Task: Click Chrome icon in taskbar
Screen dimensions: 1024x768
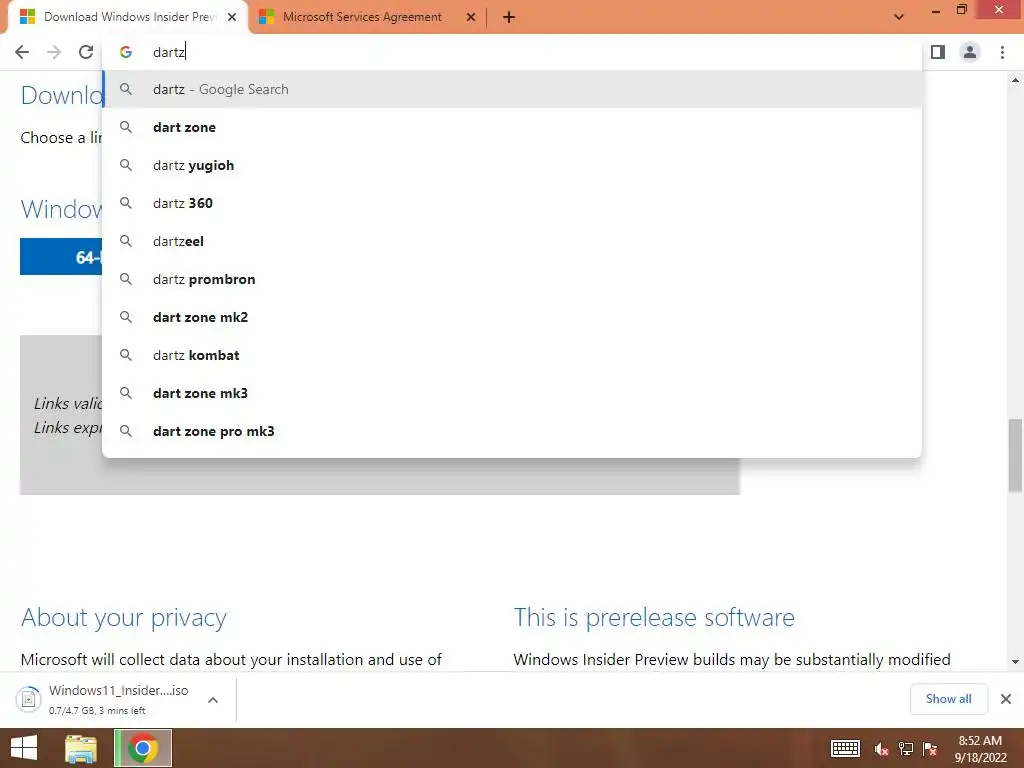Action: [143, 748]
